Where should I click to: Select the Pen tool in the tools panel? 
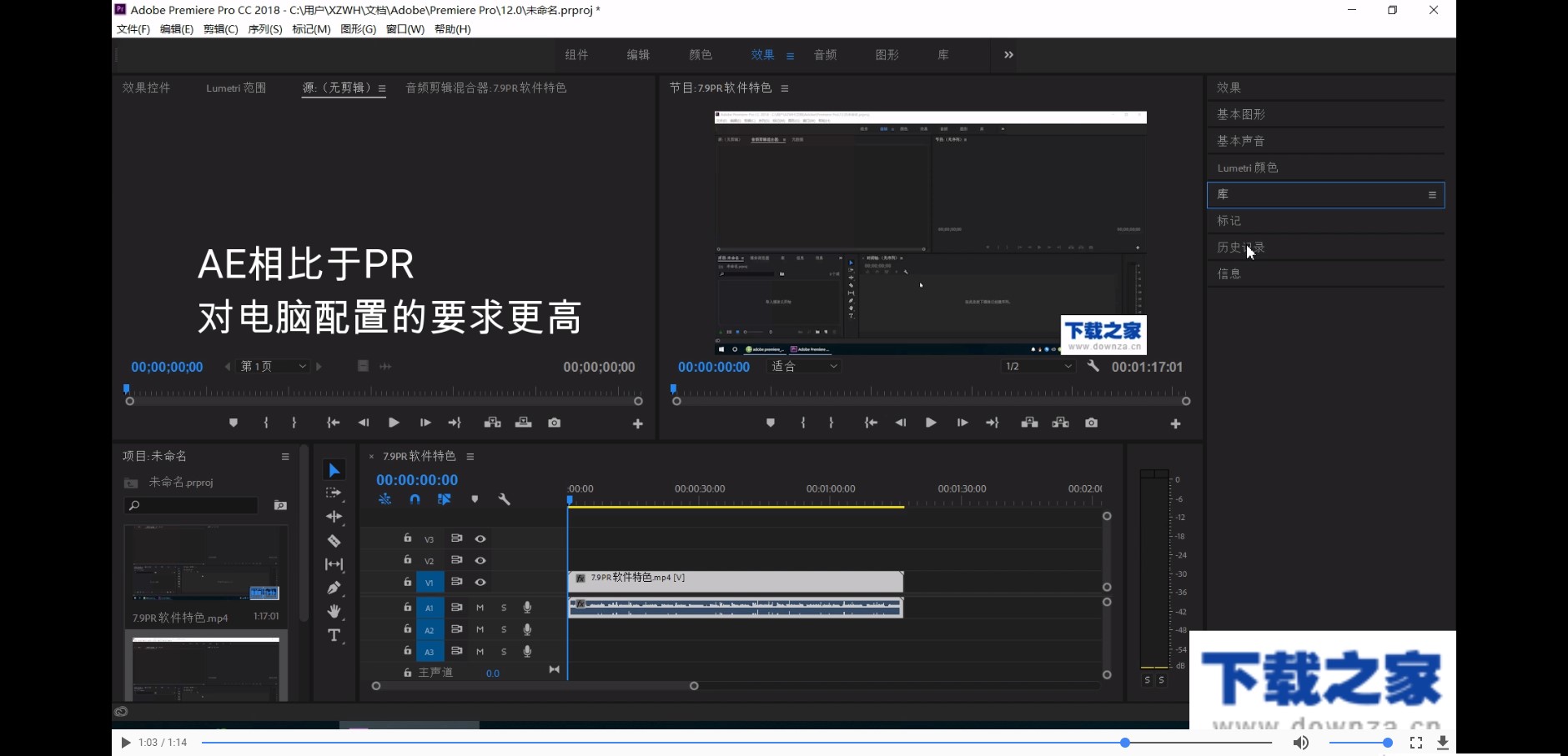[334, 588]
